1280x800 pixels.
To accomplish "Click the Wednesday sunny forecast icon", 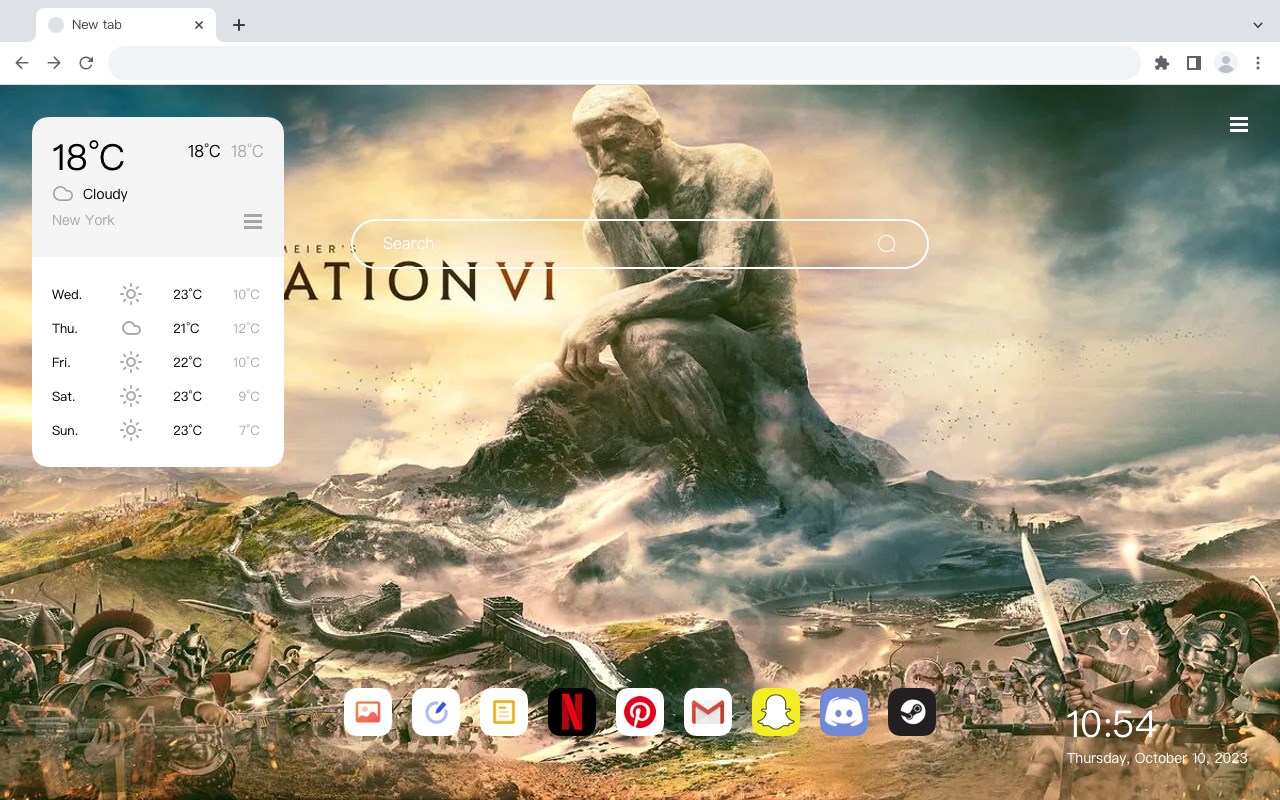I will tap(131, 294).
